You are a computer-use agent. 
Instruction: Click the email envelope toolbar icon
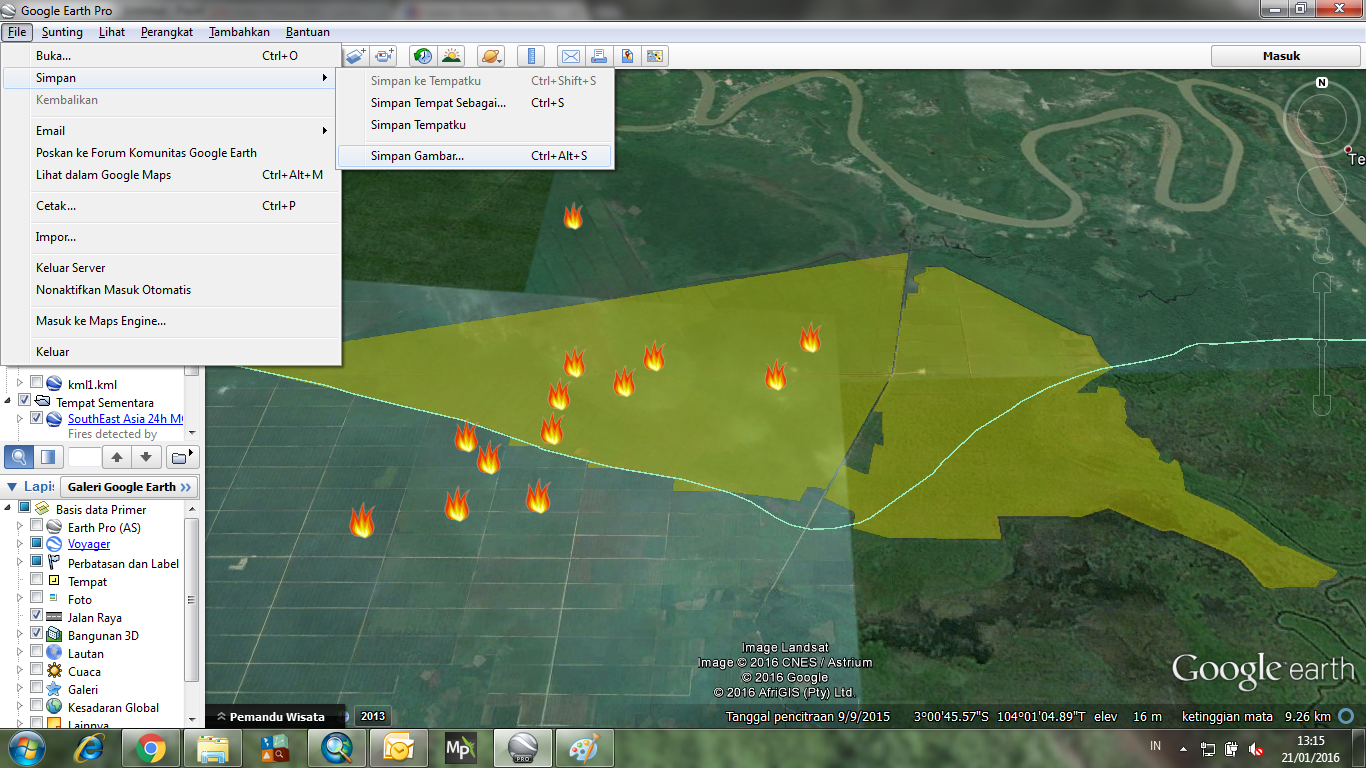tap(570, 56)
